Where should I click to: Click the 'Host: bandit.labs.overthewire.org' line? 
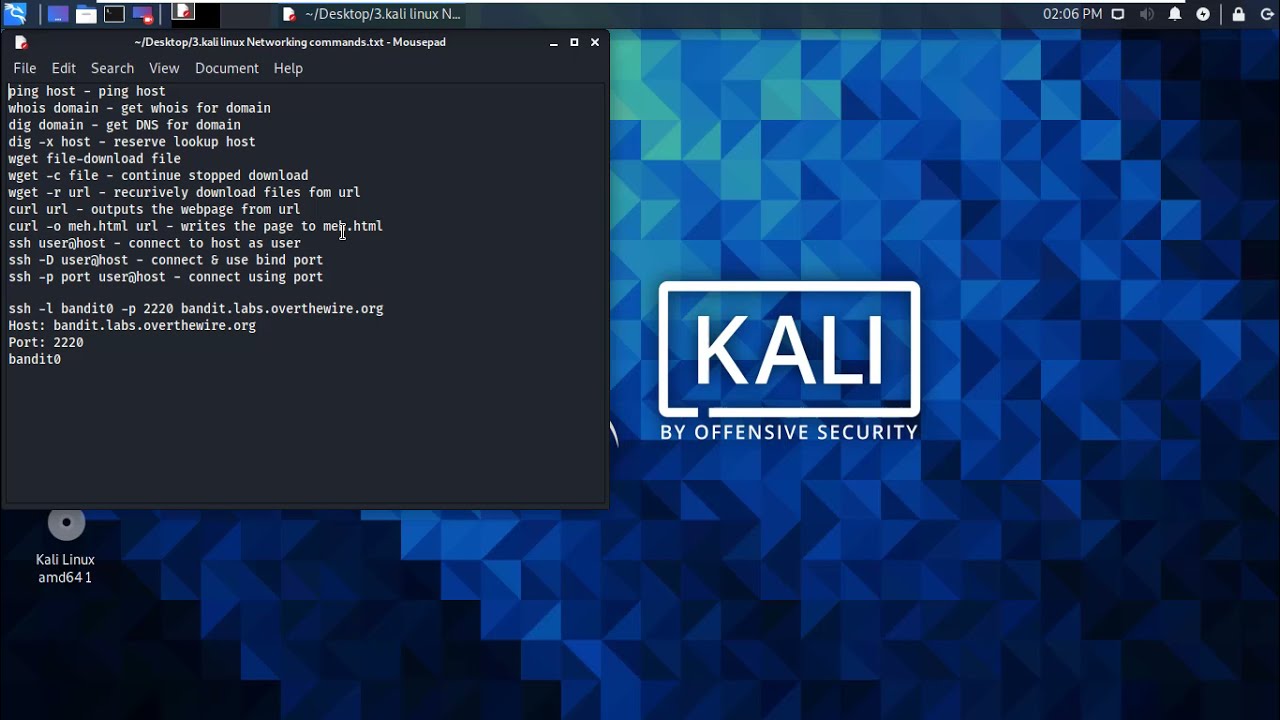click(x=132, y=326)
